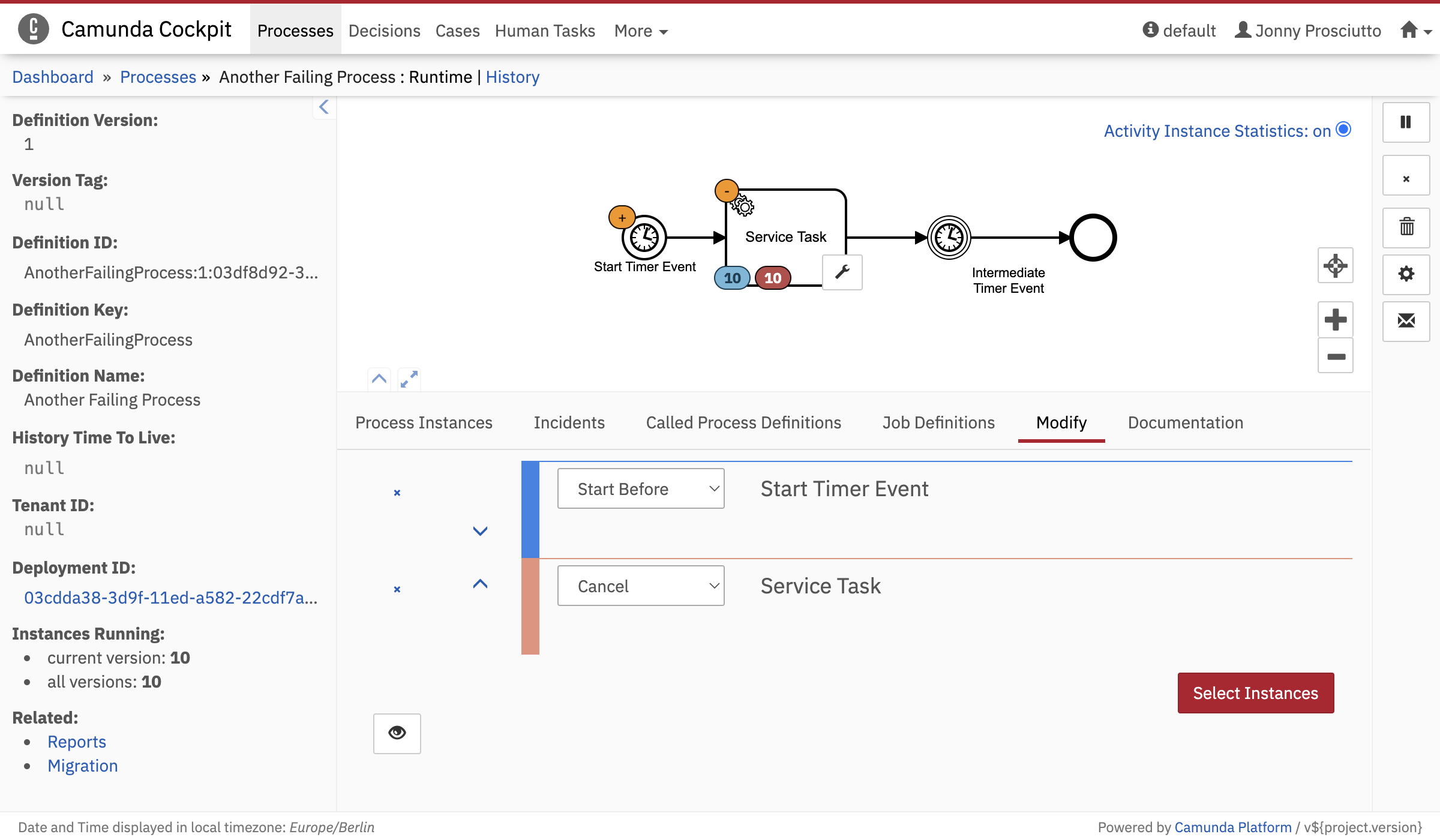Screen dimensions: 1440x840
Task: Open the Start Before instruction type dropdown
Action: (641, 488)
